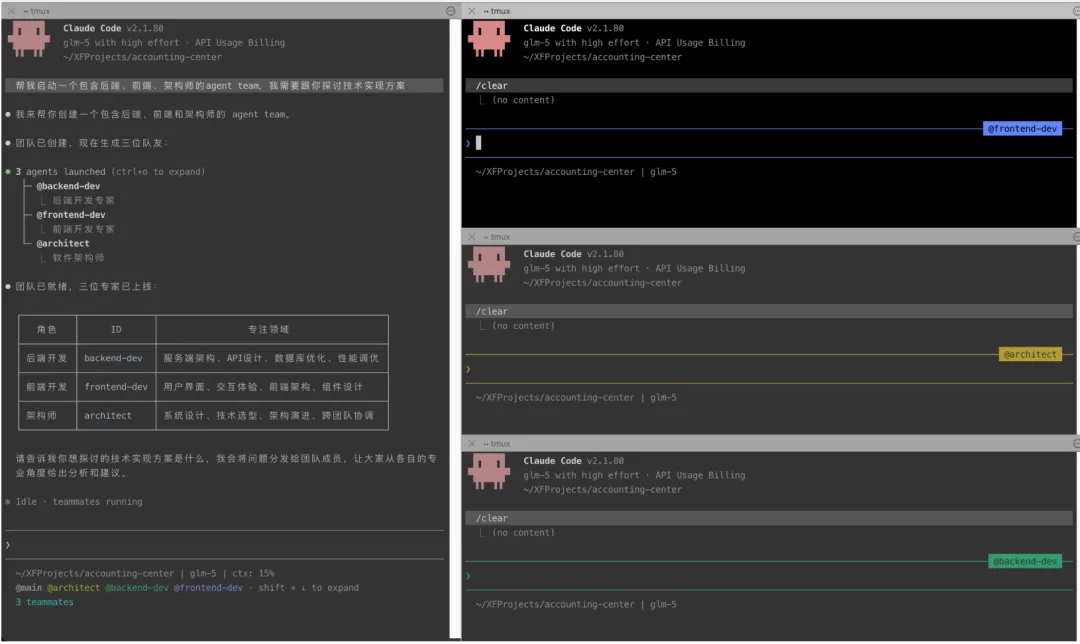
Task: Click the path status line in the @frontend-dev pane
Action: 576,172
